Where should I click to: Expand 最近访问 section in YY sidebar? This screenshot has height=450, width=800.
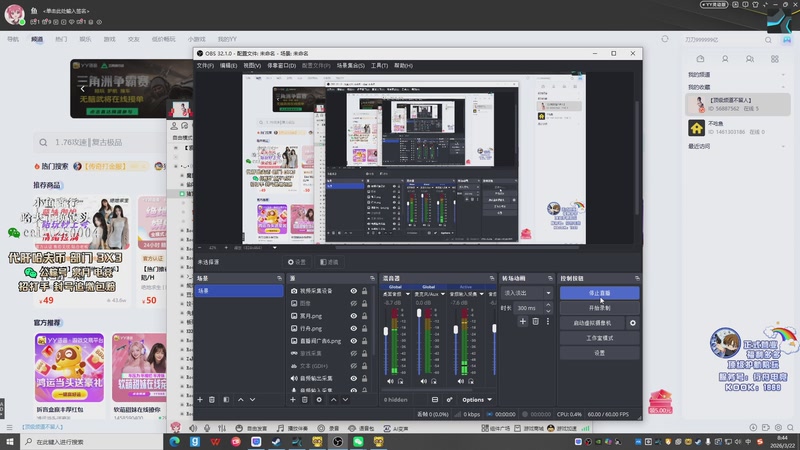(x=783, y=146)
